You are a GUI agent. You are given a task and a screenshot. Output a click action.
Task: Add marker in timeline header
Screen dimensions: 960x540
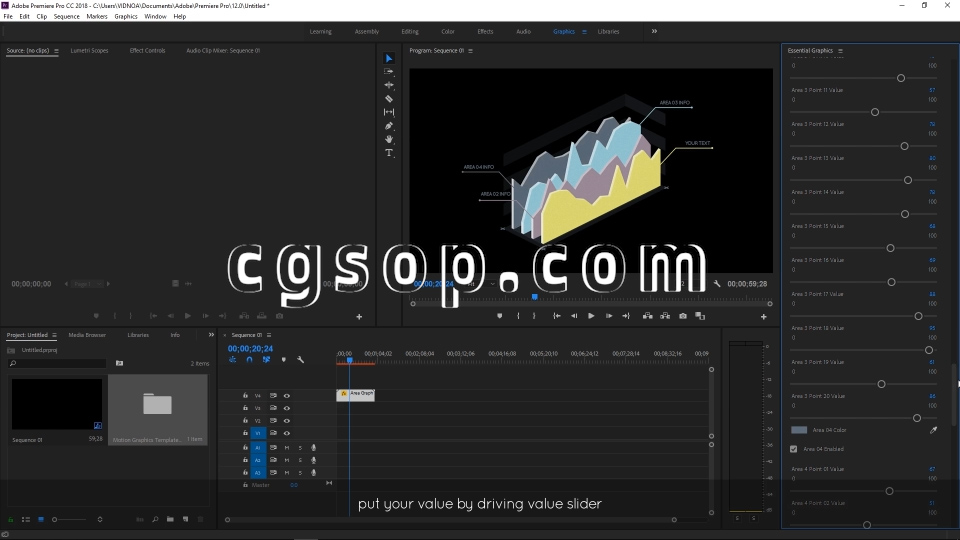pos(283,359)
